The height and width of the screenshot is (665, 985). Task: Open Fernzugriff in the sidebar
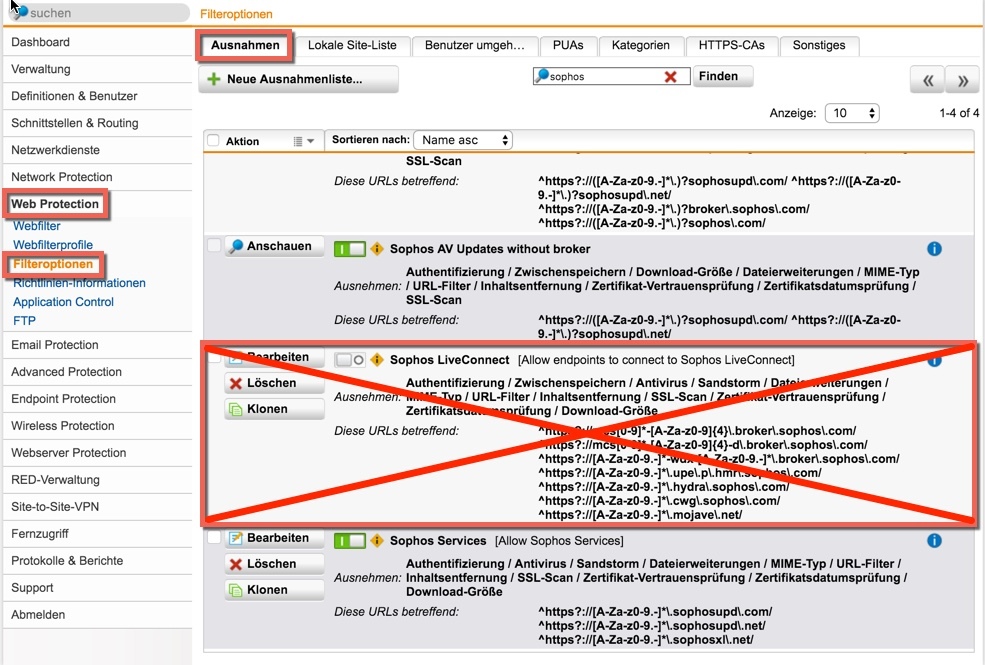point(97,534)
